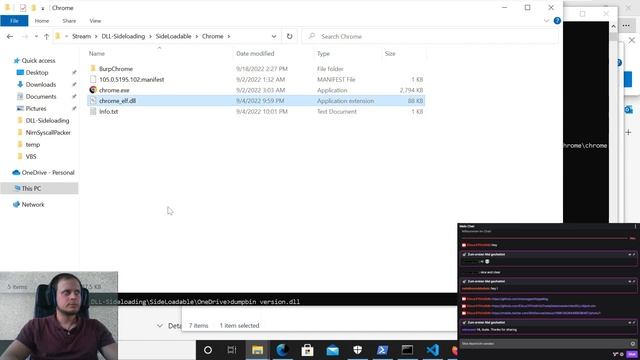The width and height of the screenshot is (640, 360).
Task: Open Visual Studio Code on taskbar
Action: pyautogui.click(x=432, y=350)
